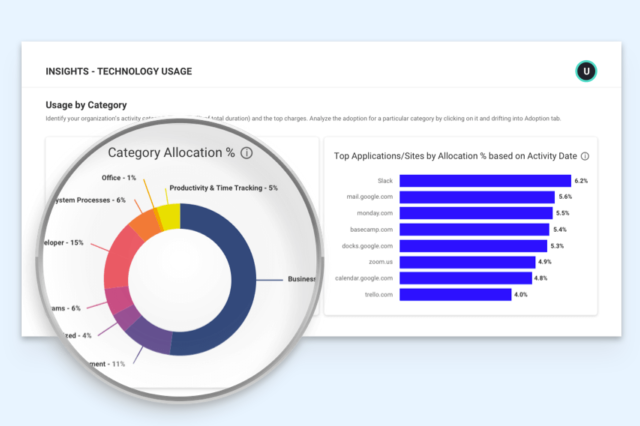Image resolution: width=640 pixels, height=426 pixels.
Task: Click the Category Allocation % title
Action: [x=171, y=153]
